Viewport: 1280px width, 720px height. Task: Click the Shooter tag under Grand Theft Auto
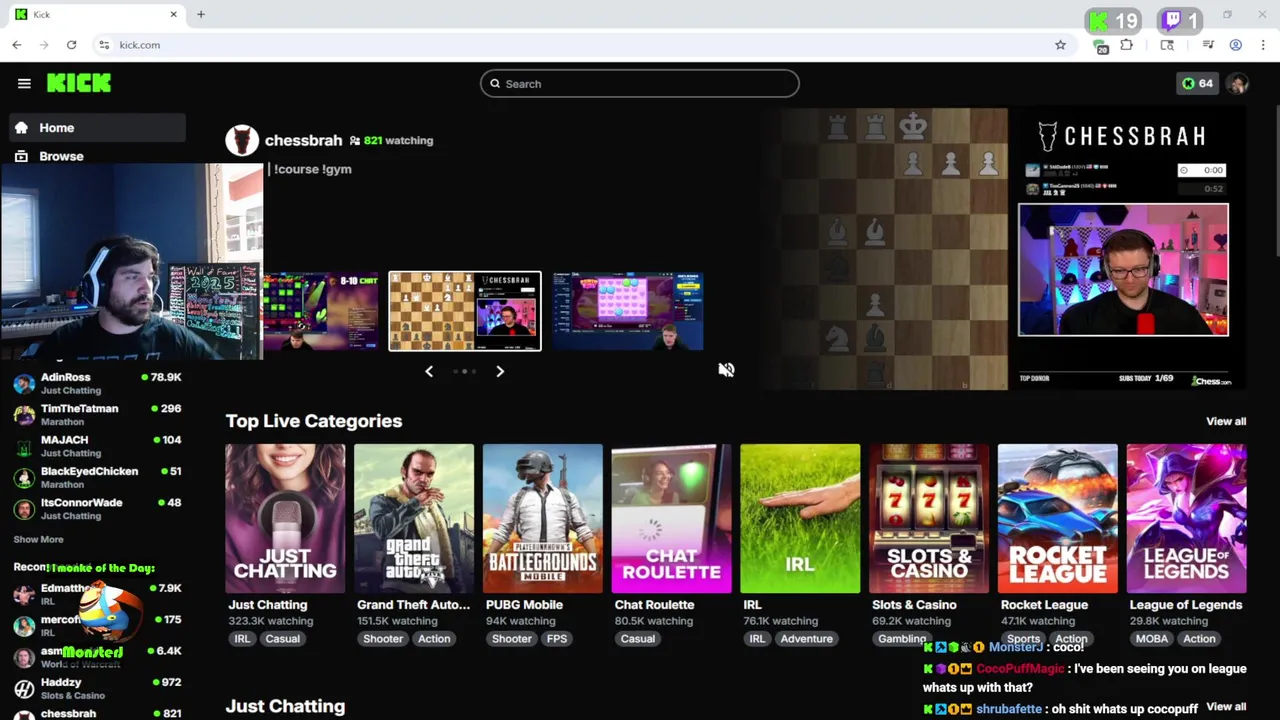point(383,639)
